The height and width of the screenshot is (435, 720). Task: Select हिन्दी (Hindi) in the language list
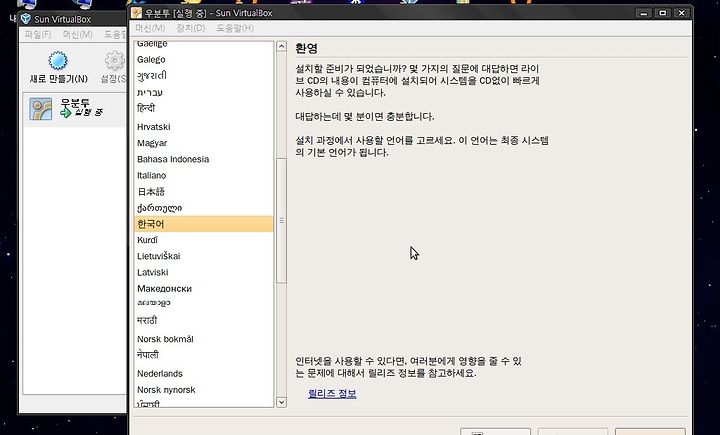[x=204, y=108]
